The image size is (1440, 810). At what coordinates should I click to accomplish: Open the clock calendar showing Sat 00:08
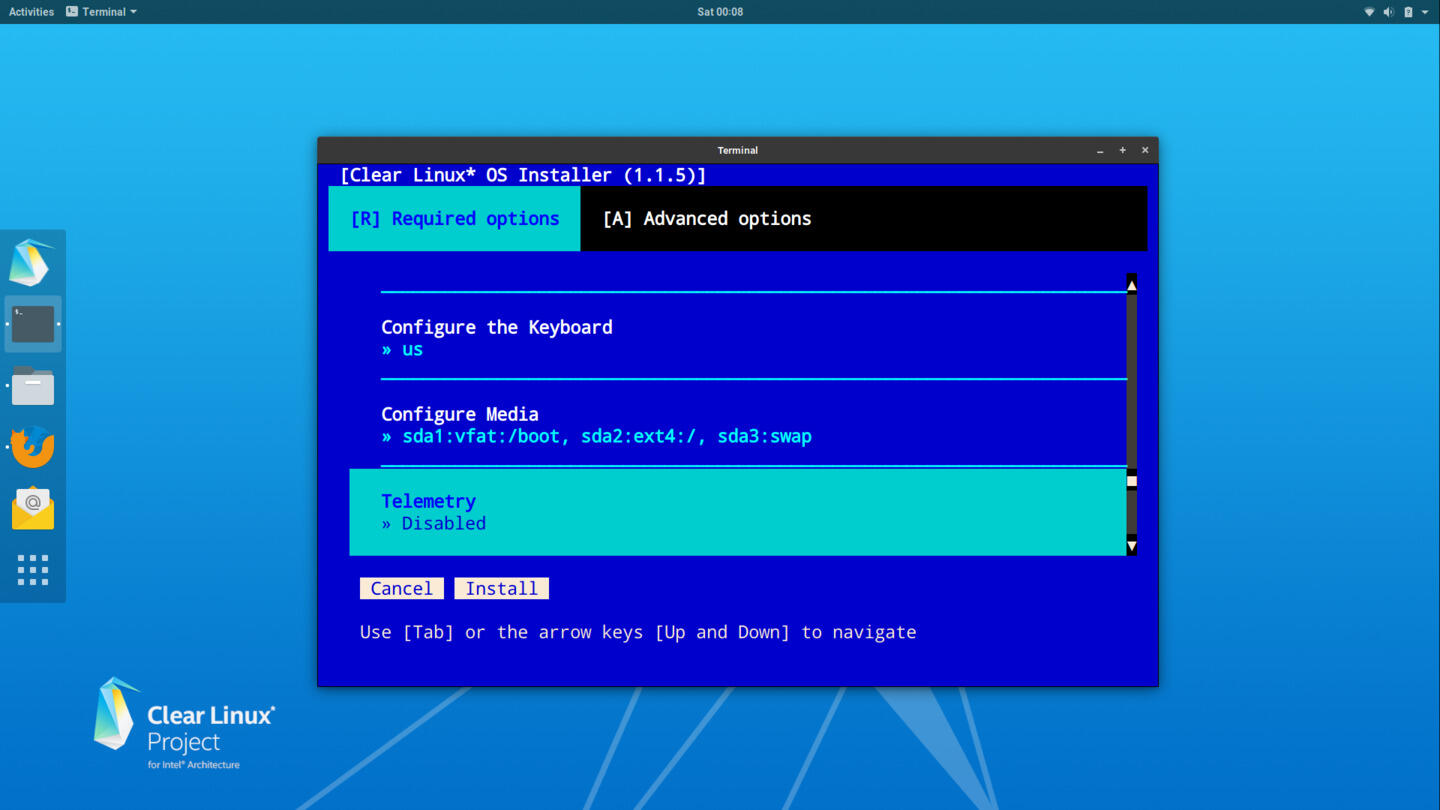(720, 12)
